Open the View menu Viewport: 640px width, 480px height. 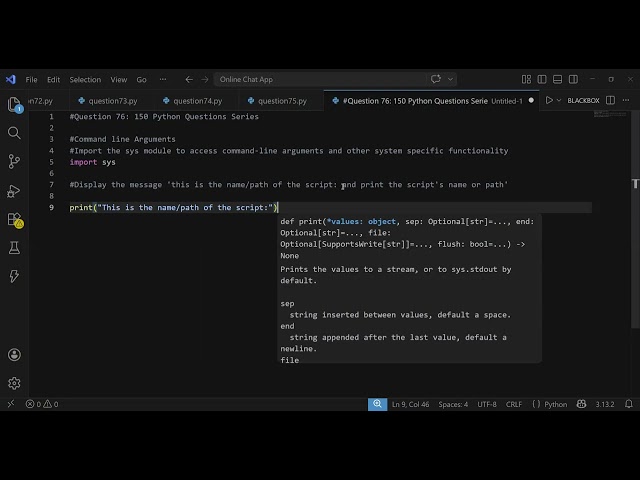coord(119,80)
